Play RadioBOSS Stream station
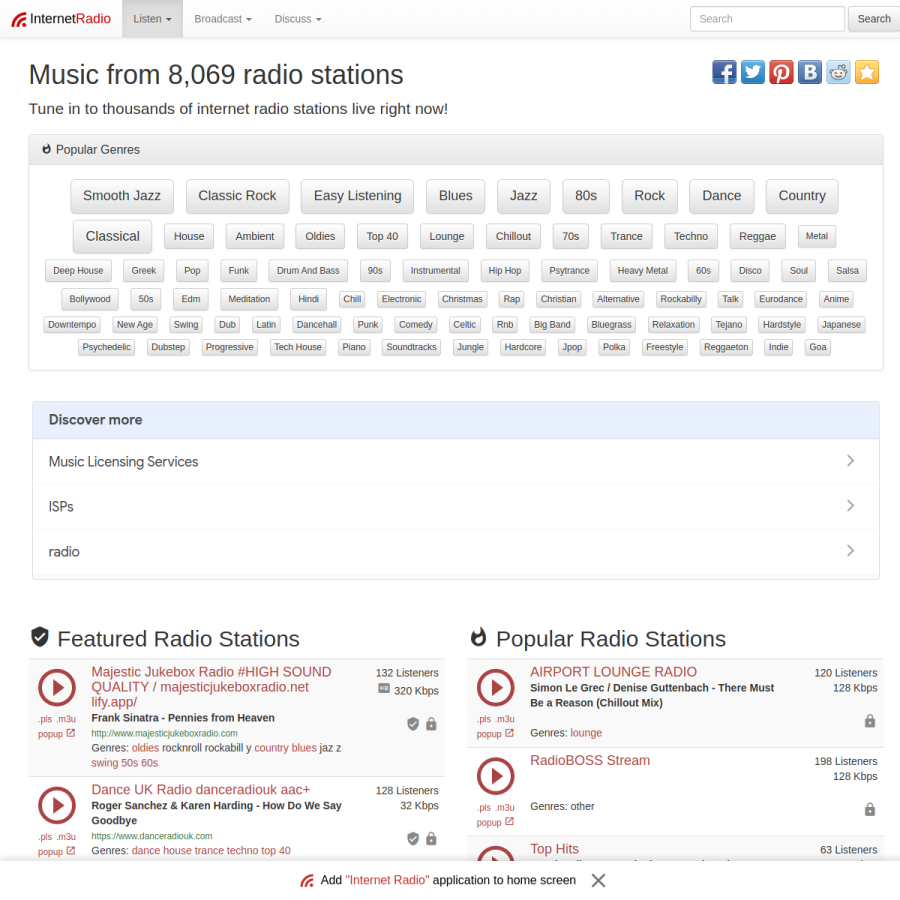900x900 pixels. click(495, 775)
